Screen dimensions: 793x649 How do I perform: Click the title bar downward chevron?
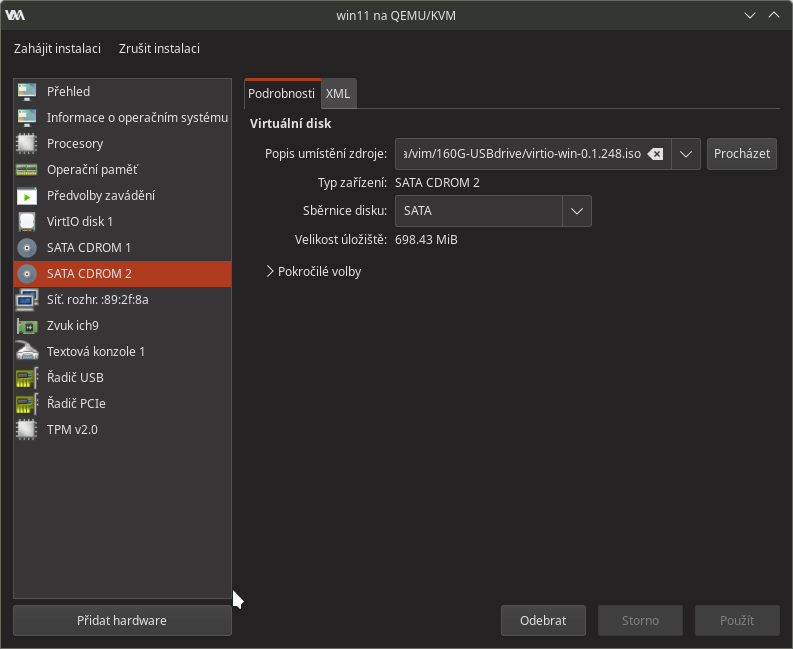(750, 15)
